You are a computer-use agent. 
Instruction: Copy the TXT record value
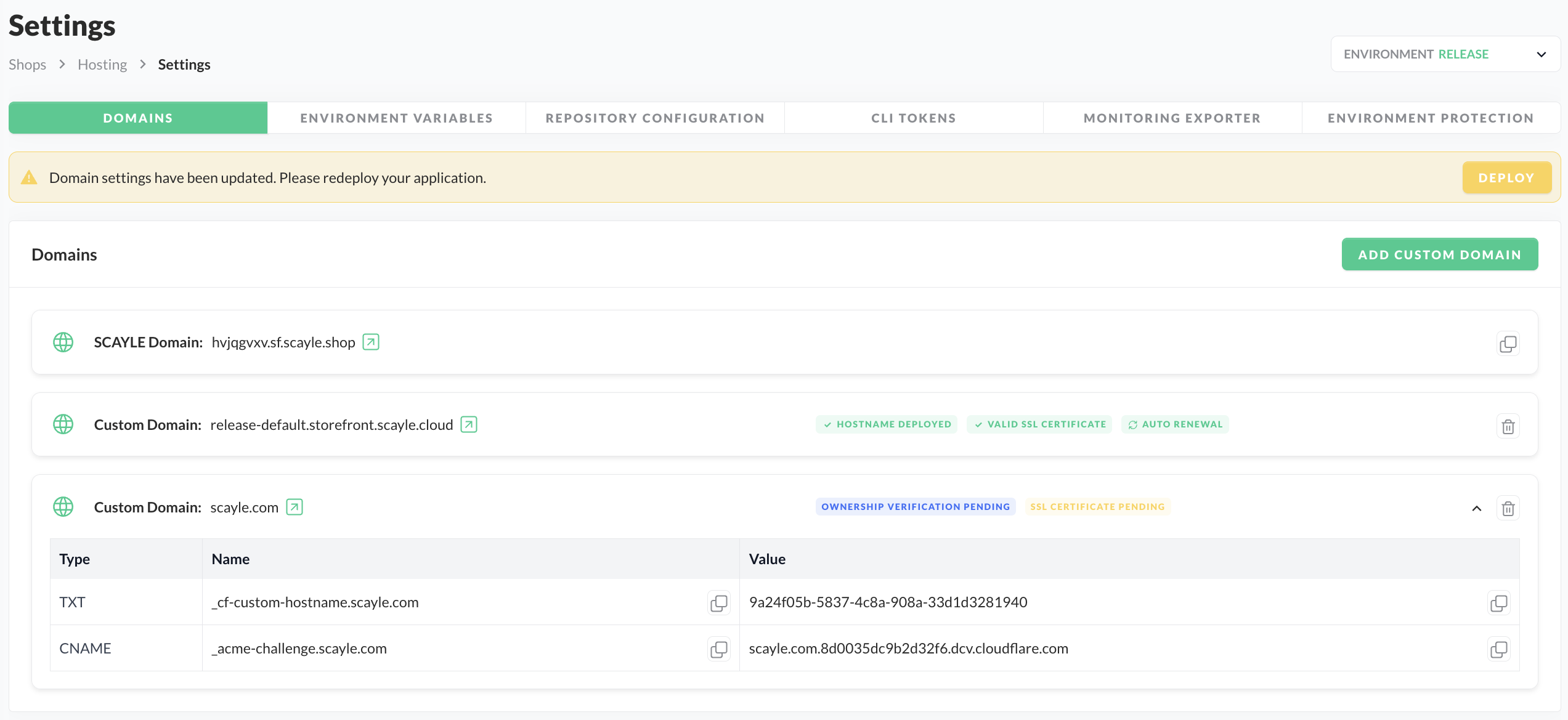pyautogui.click(x=1498, y=603)
